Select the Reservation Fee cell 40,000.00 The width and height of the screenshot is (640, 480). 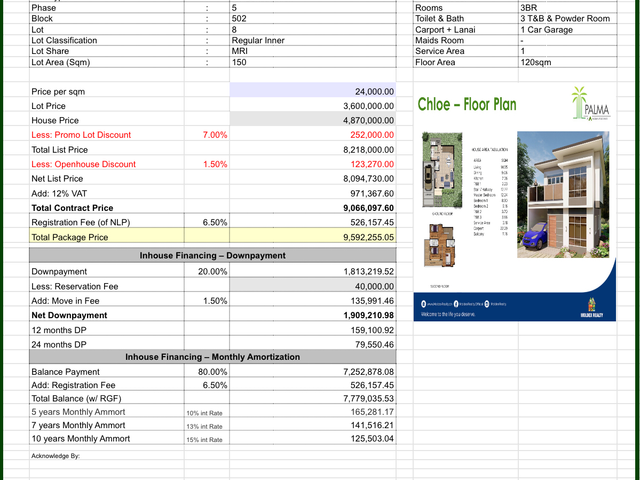(313, 286)
